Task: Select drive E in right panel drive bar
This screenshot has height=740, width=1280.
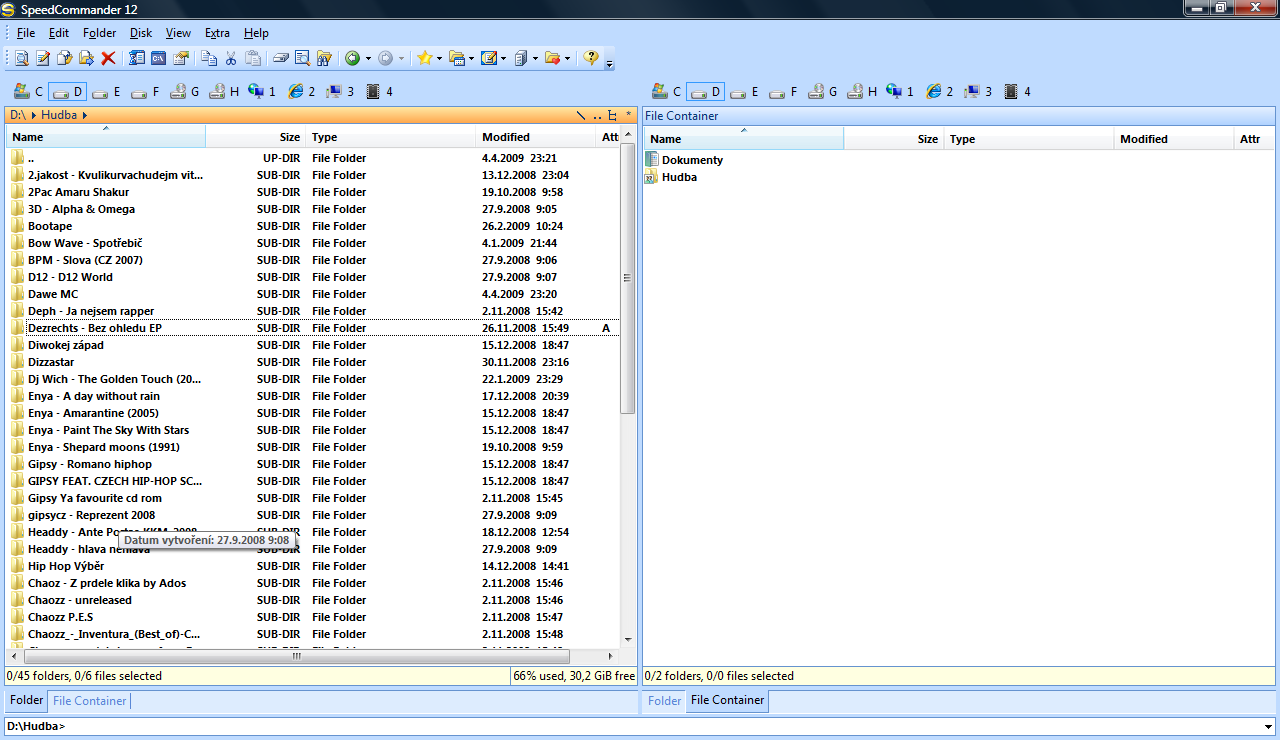Action: coord(745,92)
